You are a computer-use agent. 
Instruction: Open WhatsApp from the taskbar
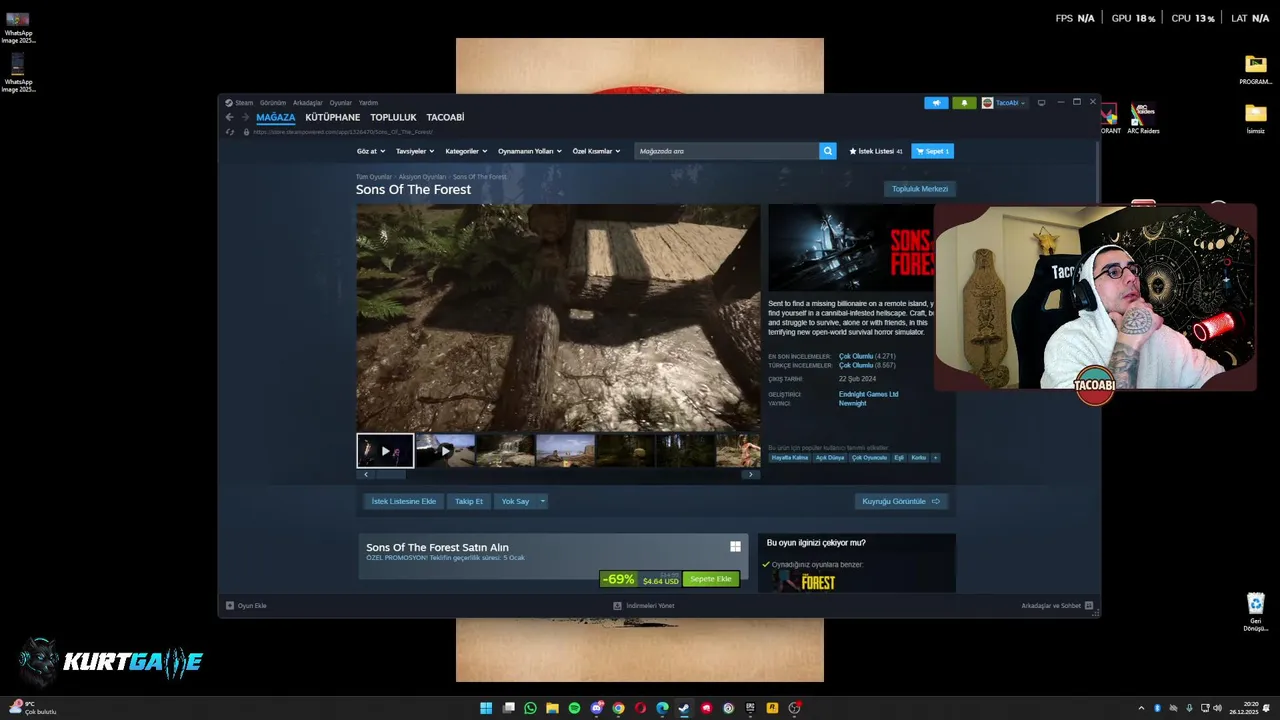click(x=530, y=708)
